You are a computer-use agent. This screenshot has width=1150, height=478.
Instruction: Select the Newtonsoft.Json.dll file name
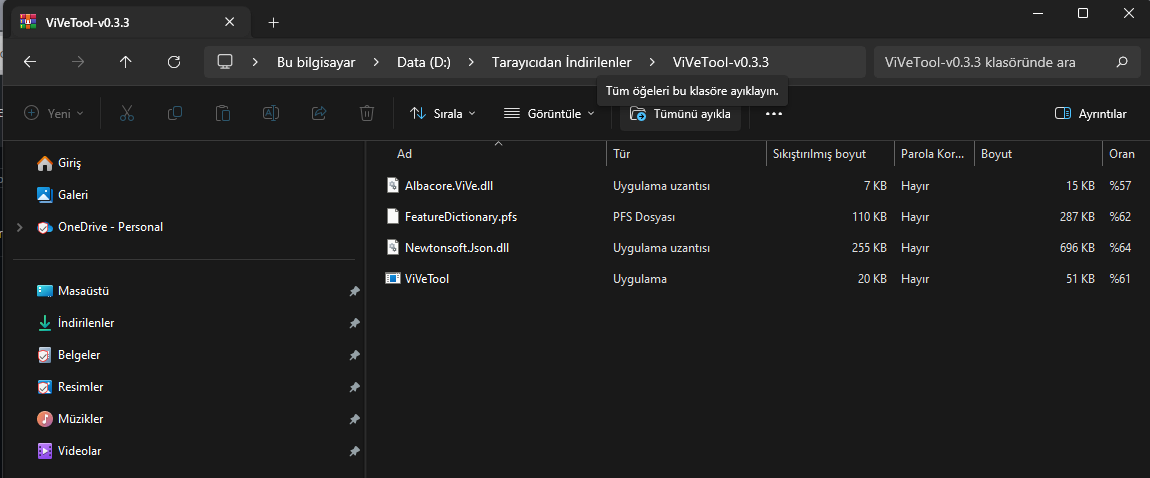(457, 248)
